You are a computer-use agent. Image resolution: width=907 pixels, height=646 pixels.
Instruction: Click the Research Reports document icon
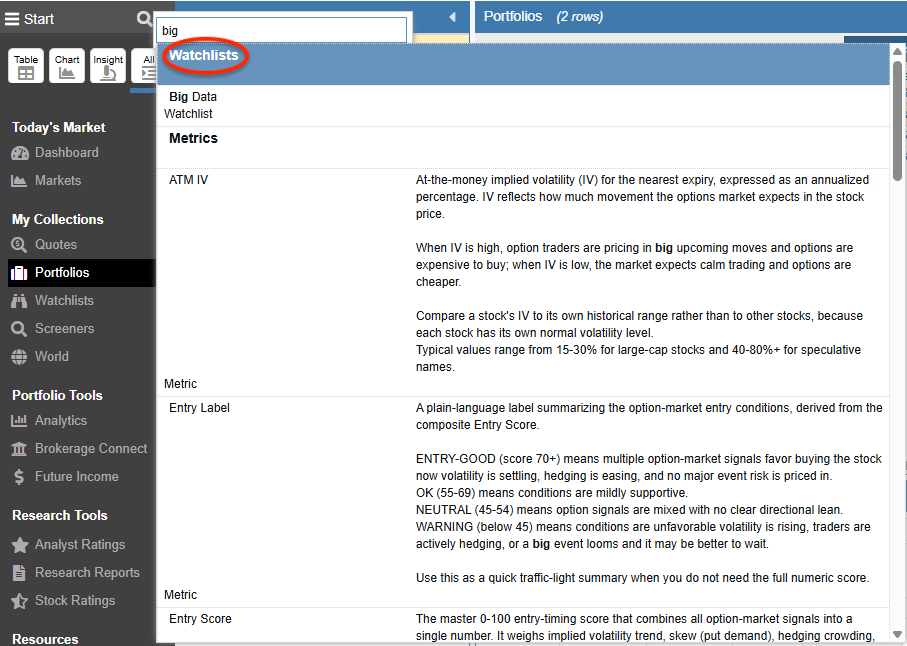(19, 573)
